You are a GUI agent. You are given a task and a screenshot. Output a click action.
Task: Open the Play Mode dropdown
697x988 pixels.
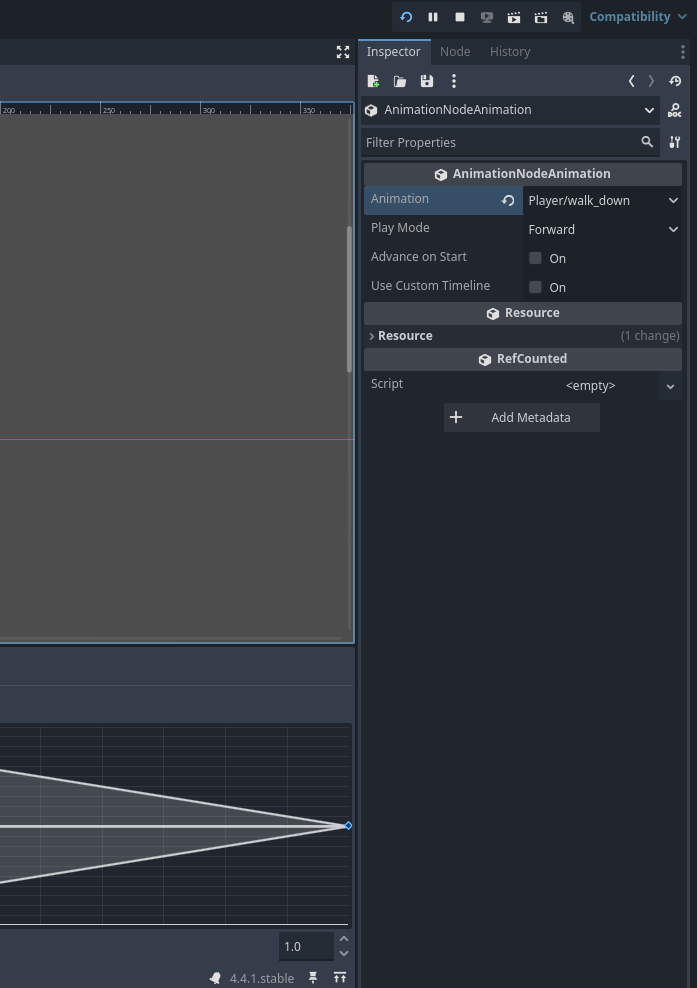pyautogui.click(x=602, y=229)
